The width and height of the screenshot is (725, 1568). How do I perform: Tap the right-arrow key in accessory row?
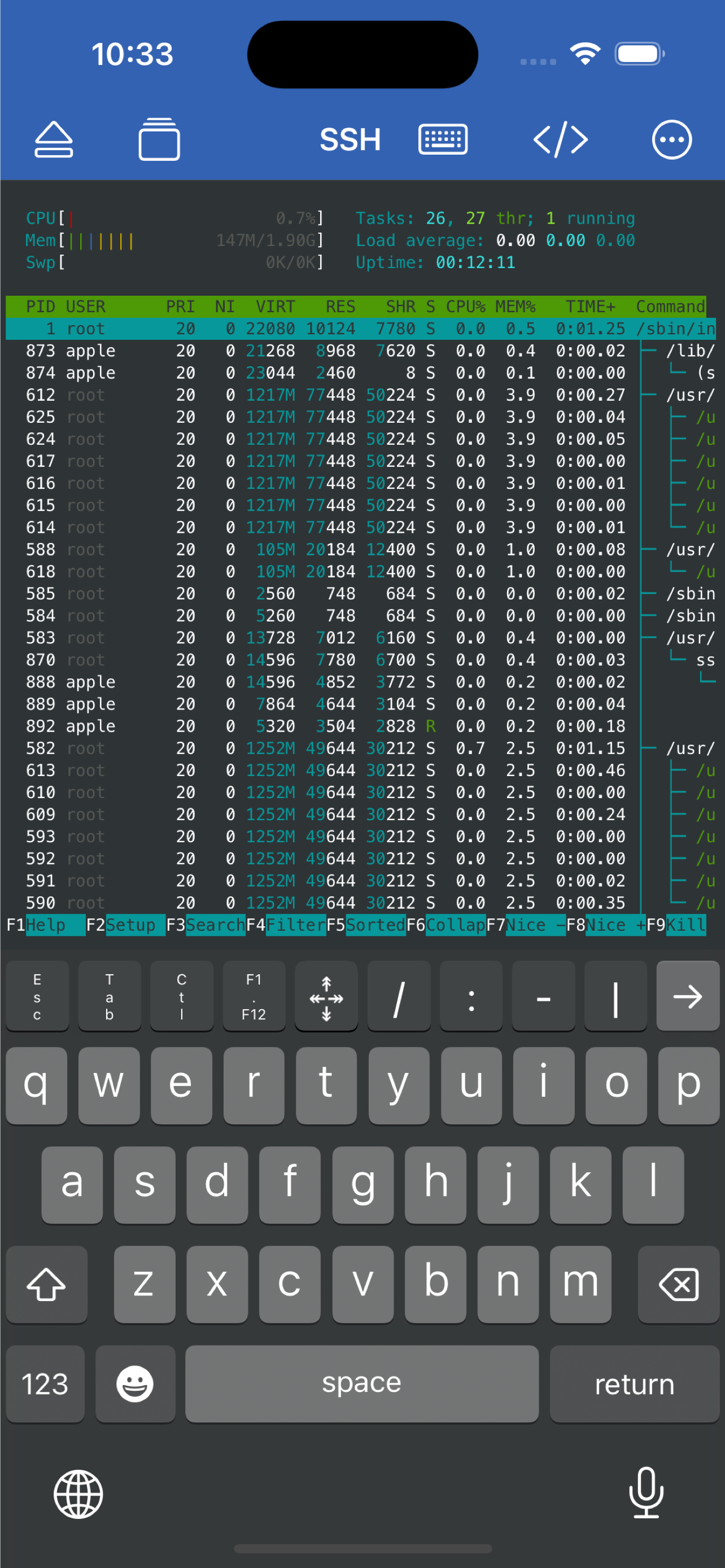click(x=688, y=996)
